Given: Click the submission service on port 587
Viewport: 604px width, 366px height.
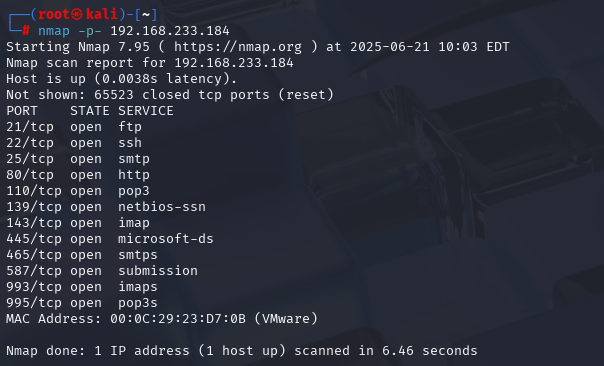Looking at the screenshot, I should 158,271.
